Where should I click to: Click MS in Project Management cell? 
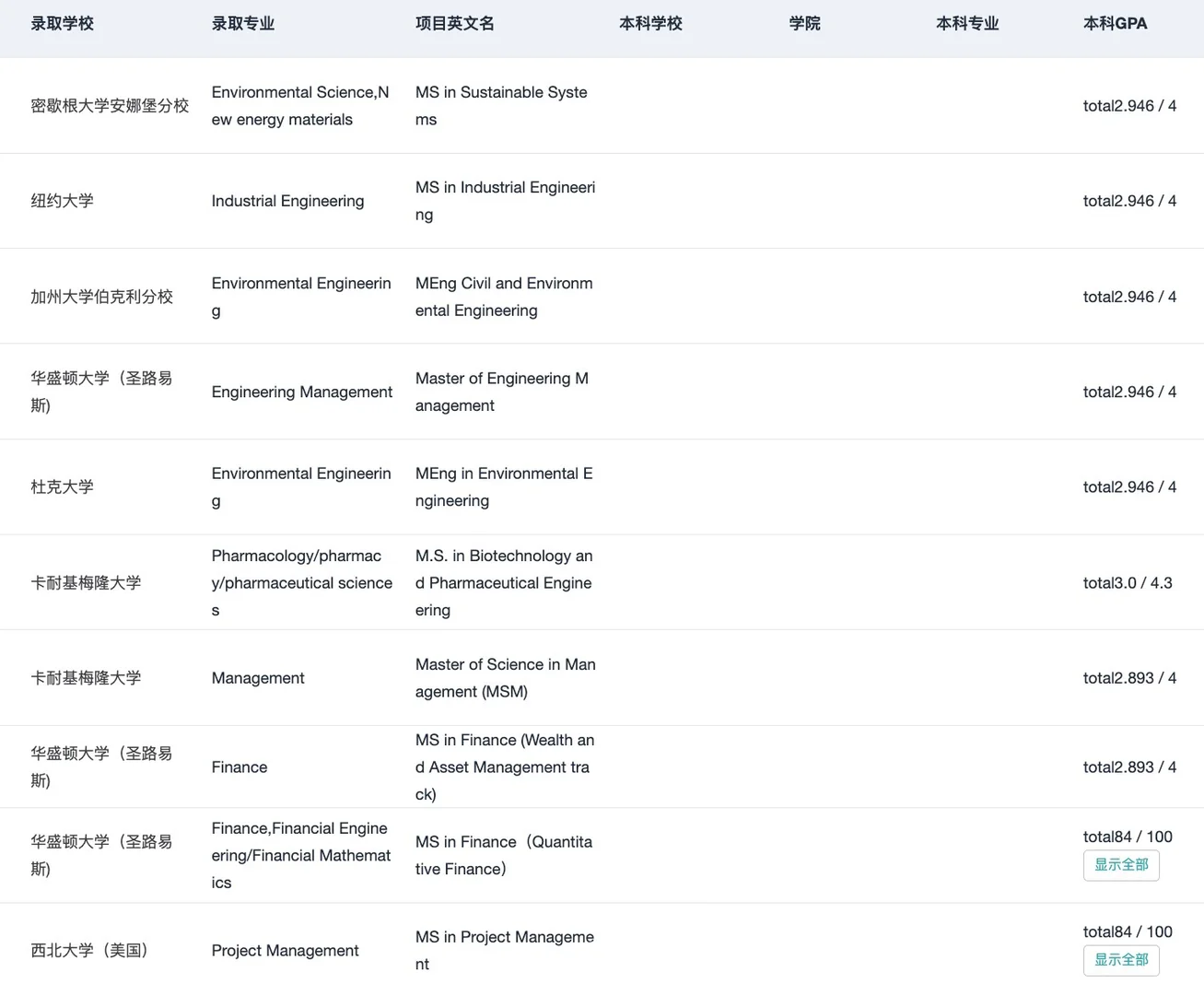pyautogui.click(x=505, y=950)
